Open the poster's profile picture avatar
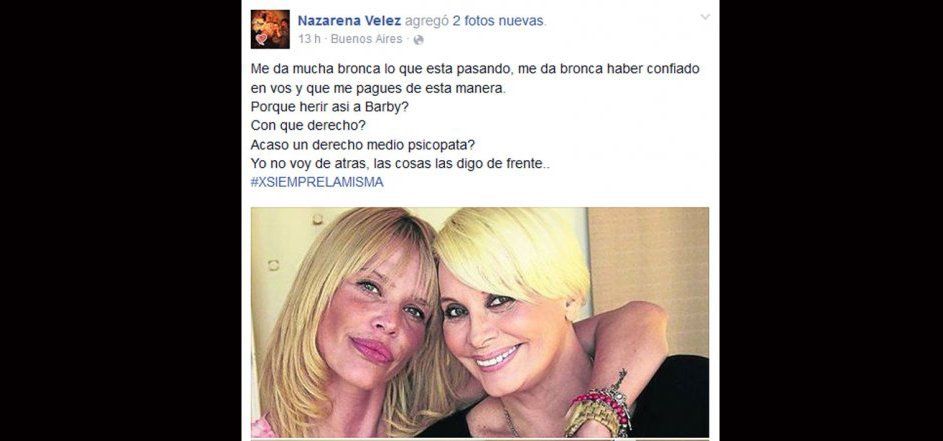Image resolution: width=943 pixels, height=441 pixels. coord(270,29)
